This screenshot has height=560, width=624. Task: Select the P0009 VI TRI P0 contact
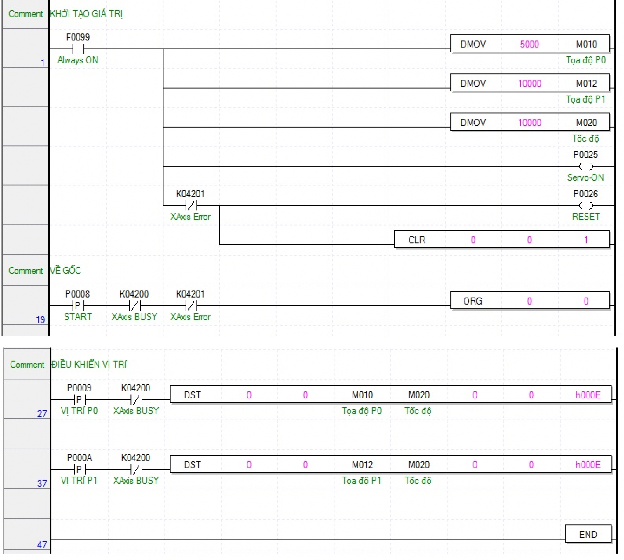tap(79, 396)
